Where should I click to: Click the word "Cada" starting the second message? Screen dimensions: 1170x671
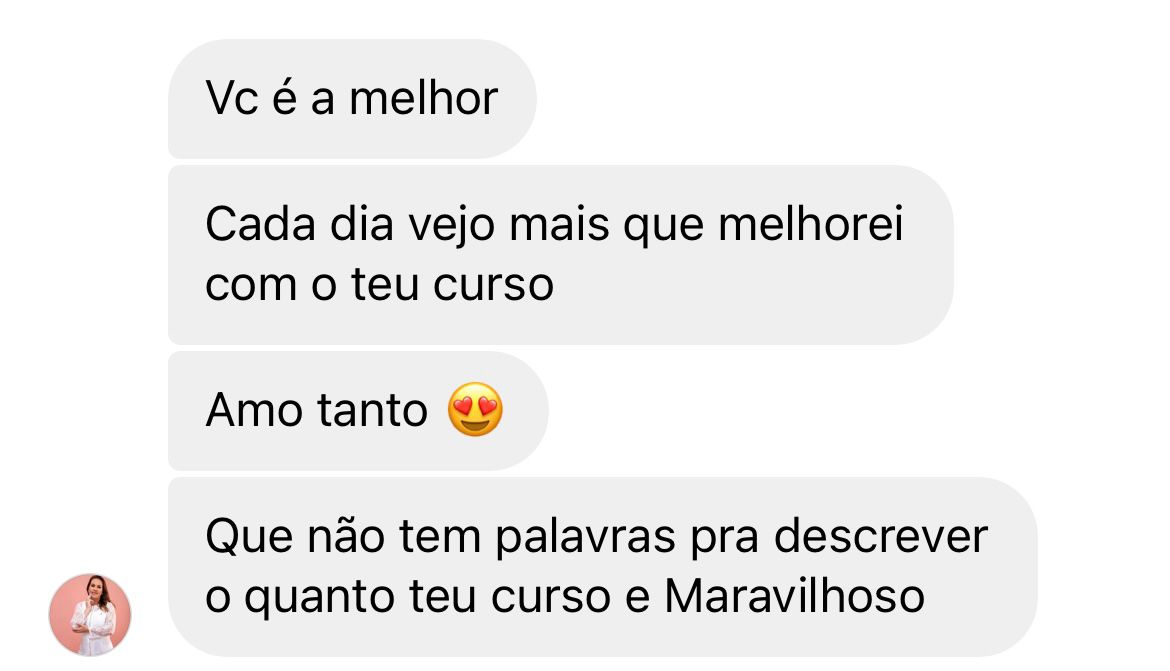point(260,224)
